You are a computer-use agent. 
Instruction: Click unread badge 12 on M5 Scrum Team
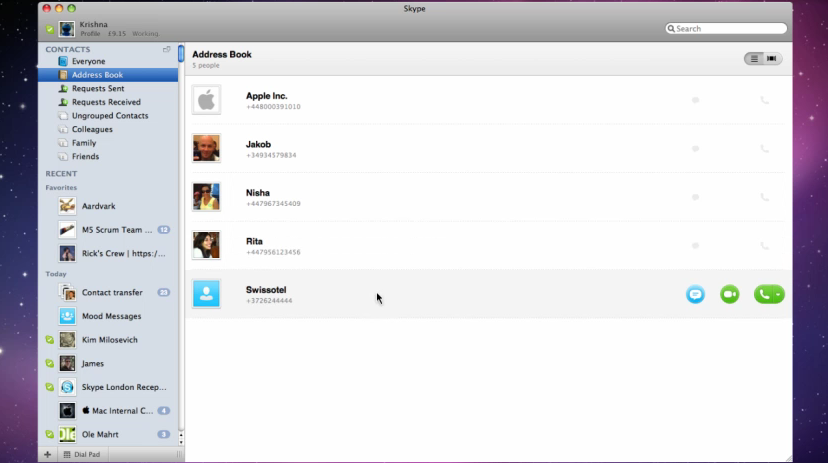[164, 230]
